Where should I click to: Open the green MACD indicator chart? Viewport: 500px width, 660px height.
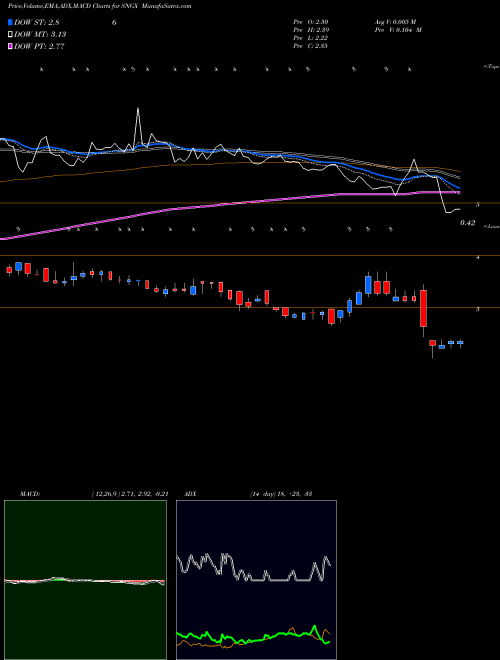tap(85, 580)
